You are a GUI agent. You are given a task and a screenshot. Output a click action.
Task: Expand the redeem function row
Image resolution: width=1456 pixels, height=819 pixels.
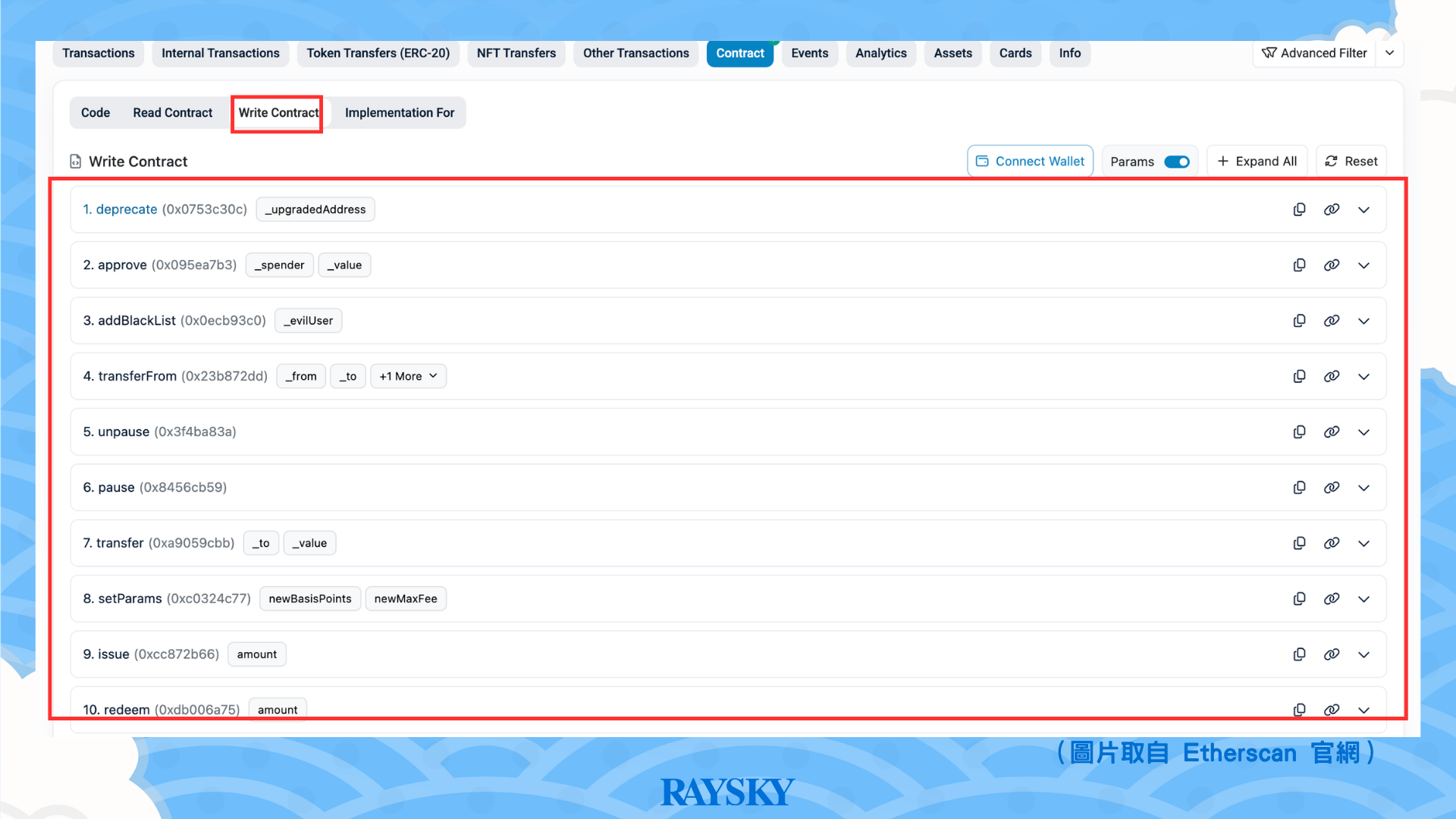tap(1363, 711)
